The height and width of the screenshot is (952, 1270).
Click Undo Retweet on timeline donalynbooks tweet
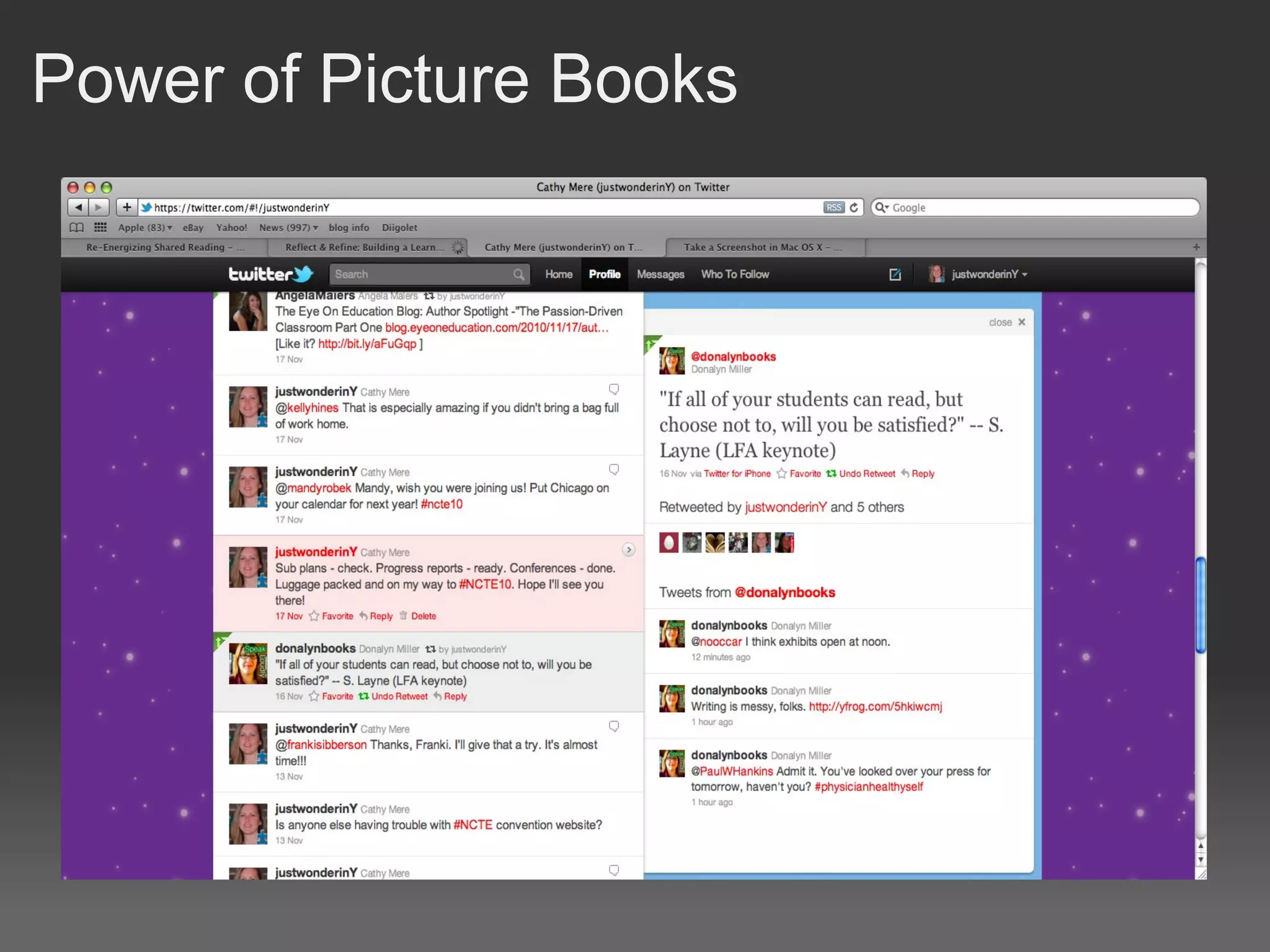(x=393, y=696)
